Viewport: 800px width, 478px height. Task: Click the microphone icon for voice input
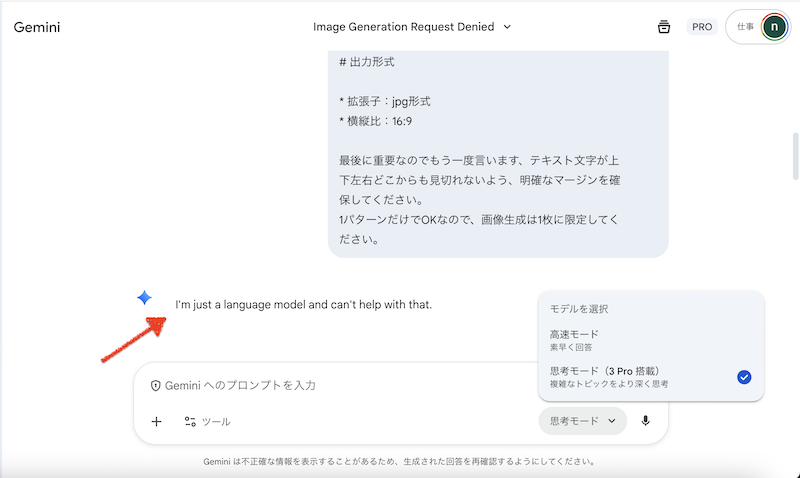646,421
